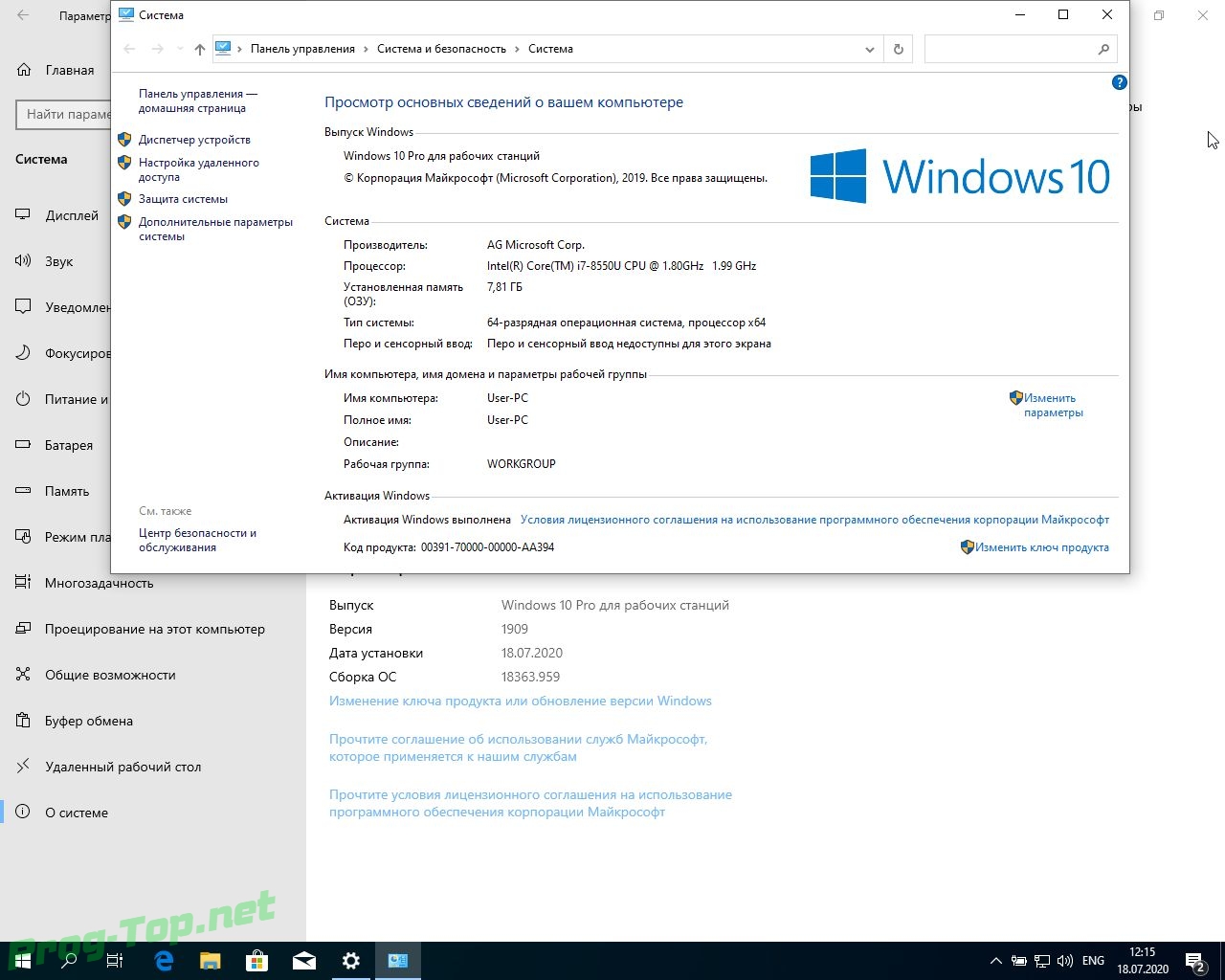
Task: Select Clipboard in the Settings sidebar
Action: (88, 721)
